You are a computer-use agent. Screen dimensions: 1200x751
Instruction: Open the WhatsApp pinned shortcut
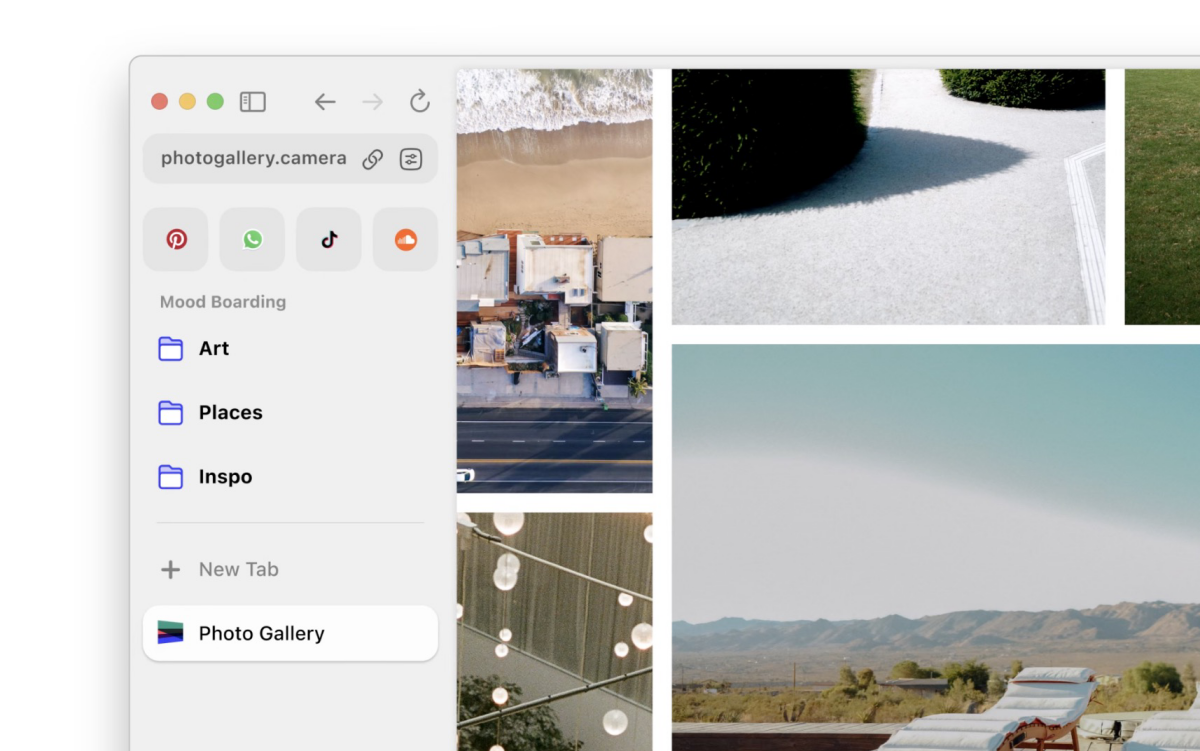[252, 239]
